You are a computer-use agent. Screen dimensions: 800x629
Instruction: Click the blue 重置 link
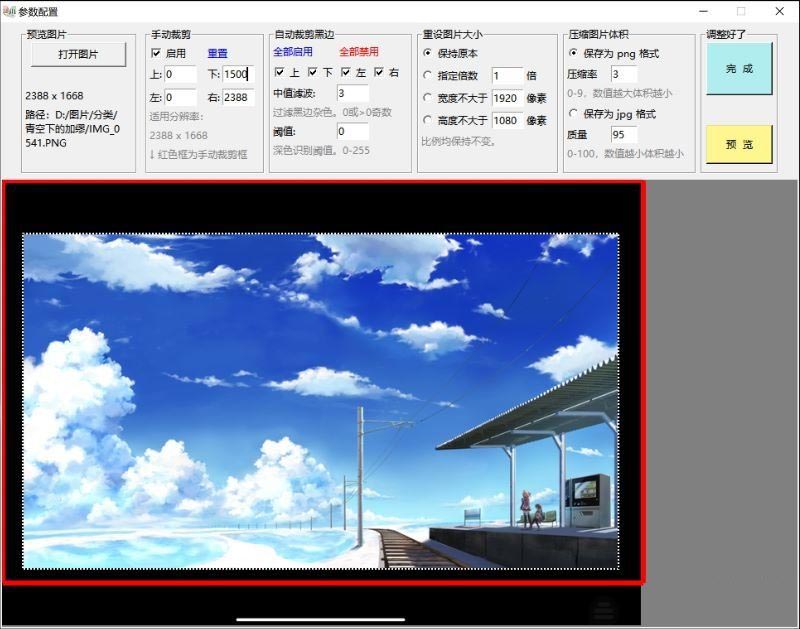[217, 53]
